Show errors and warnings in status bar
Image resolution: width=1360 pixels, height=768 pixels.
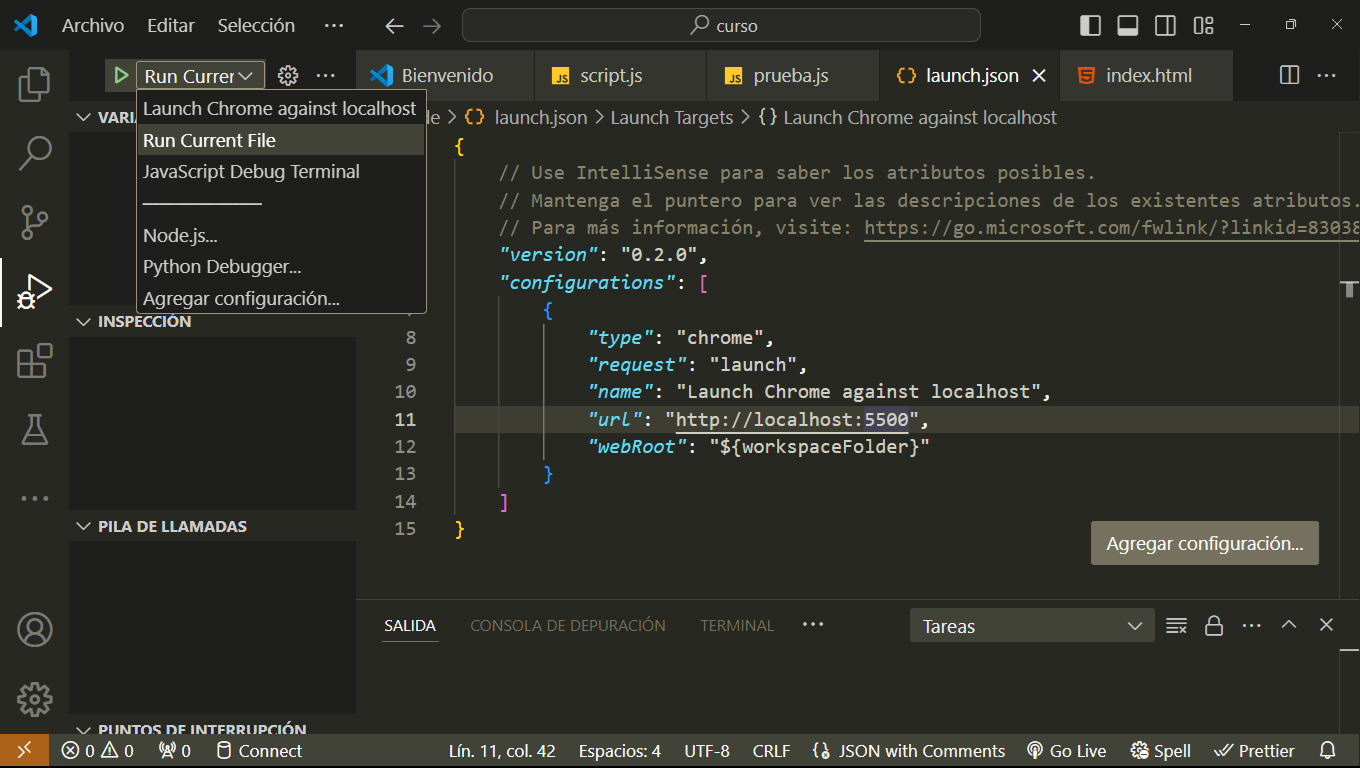coord(97,751)
